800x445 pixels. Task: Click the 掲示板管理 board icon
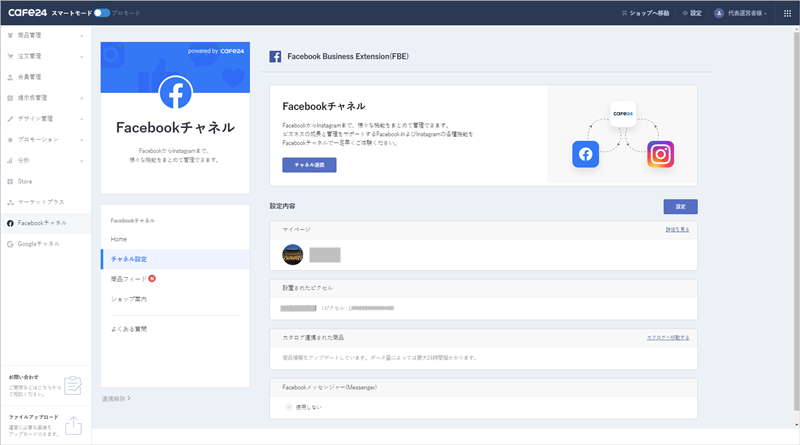coord(10,98)
